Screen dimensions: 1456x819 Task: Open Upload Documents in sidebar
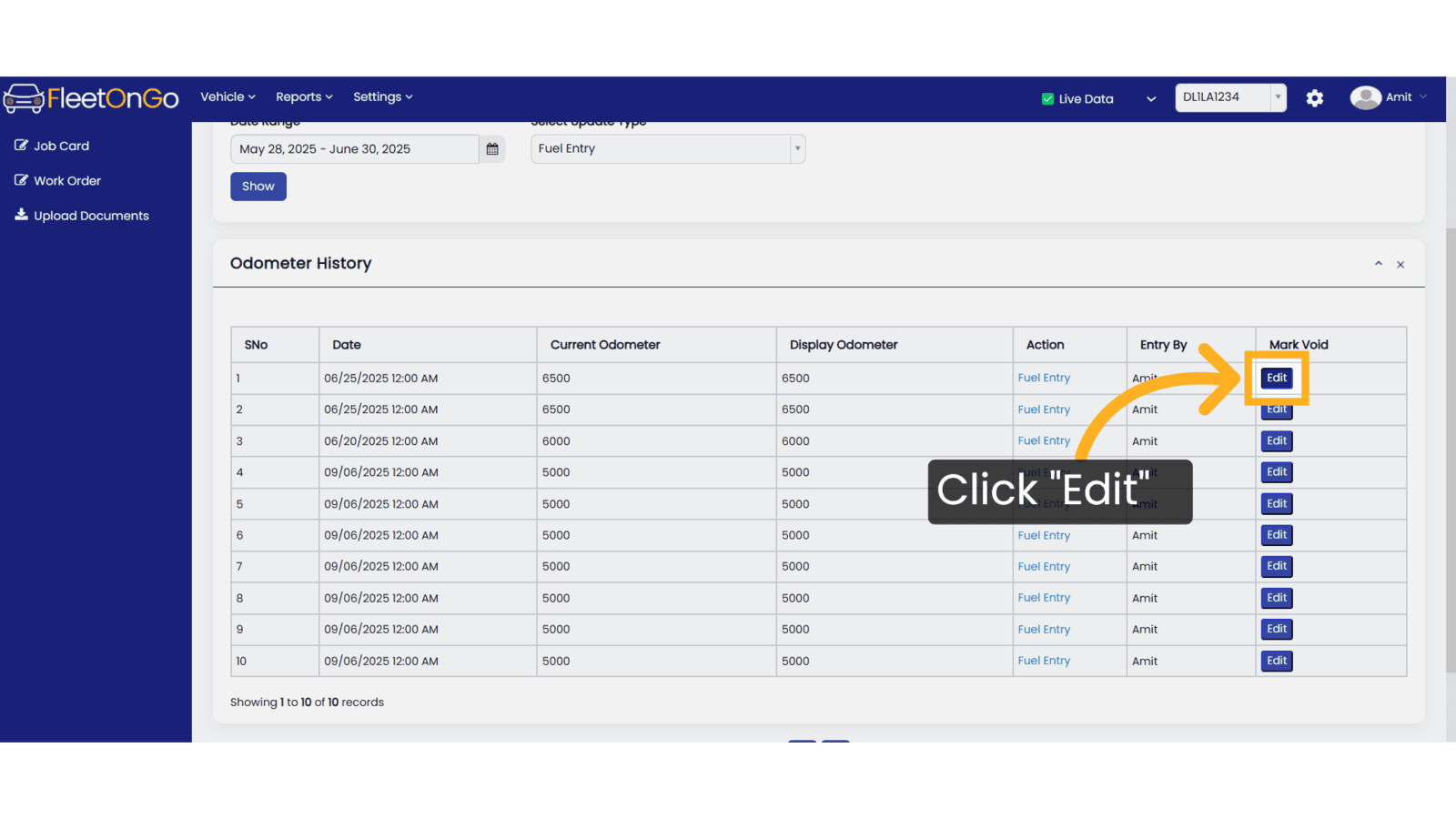[x=82, y=216]
